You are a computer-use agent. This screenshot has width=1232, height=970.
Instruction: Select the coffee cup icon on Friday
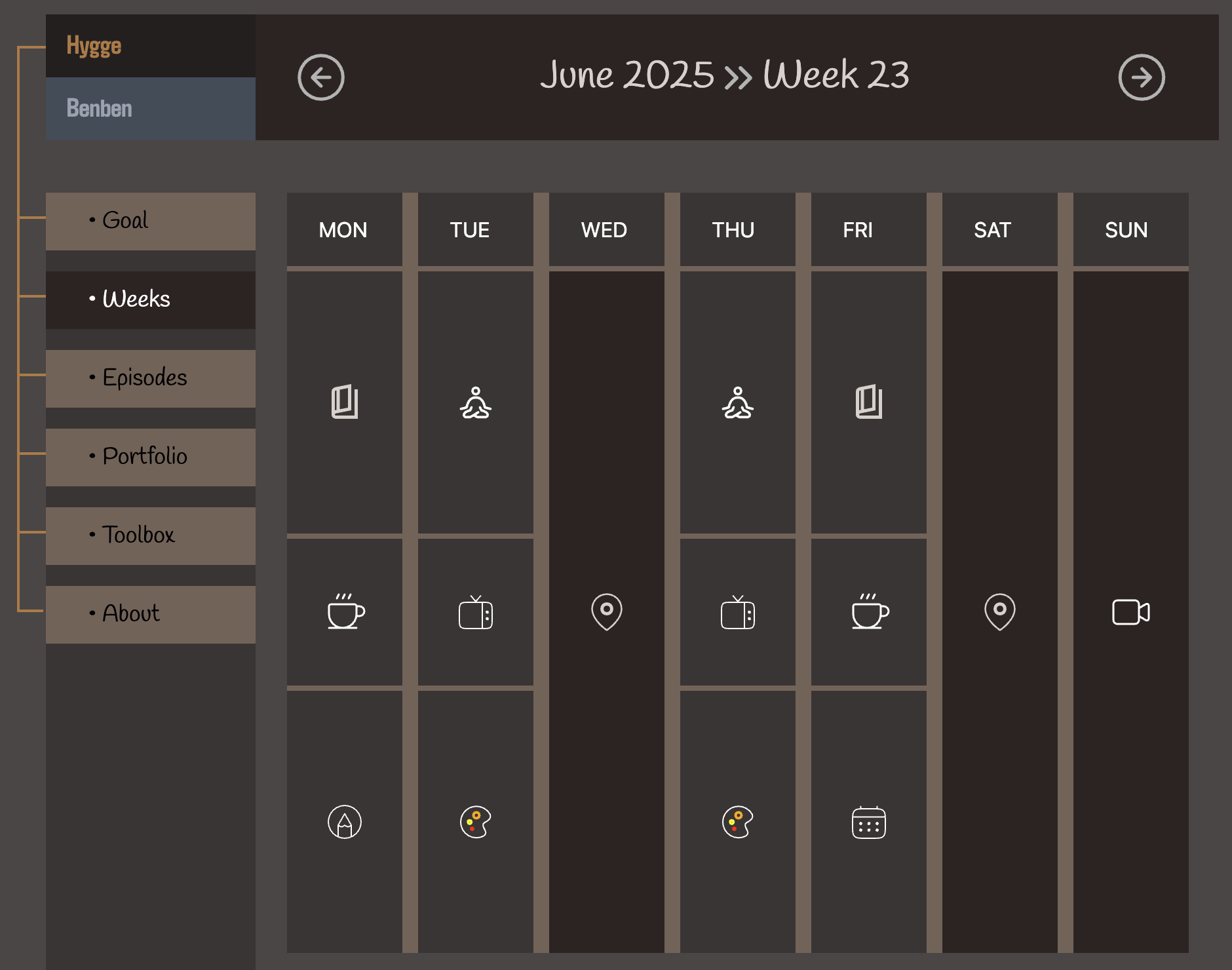870,612
